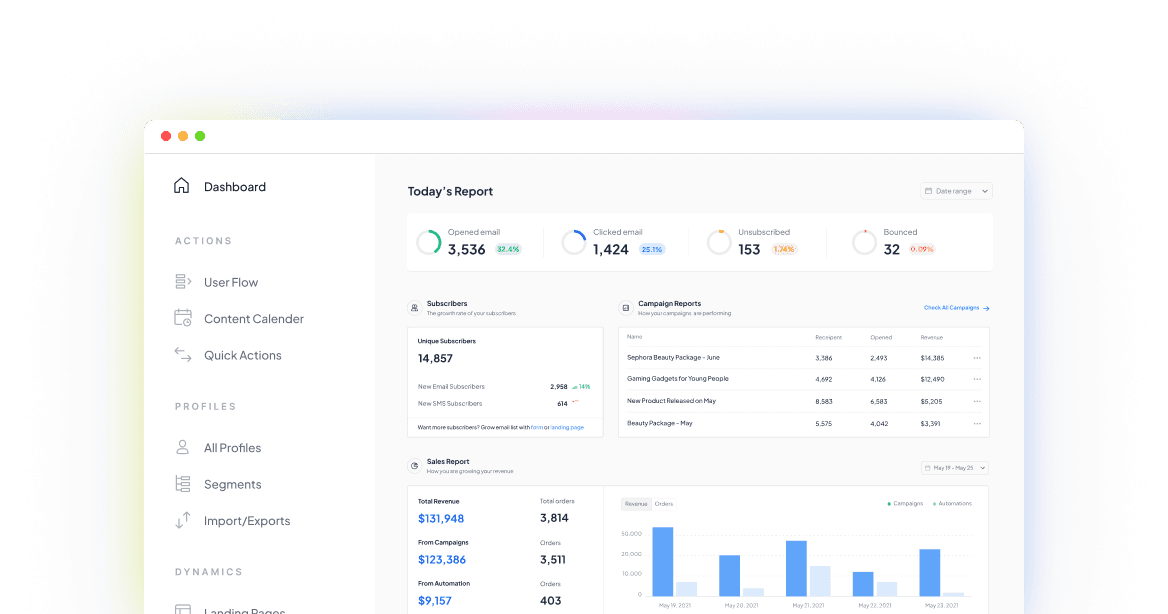Click the Dashboard home icon

click(181, 185)
